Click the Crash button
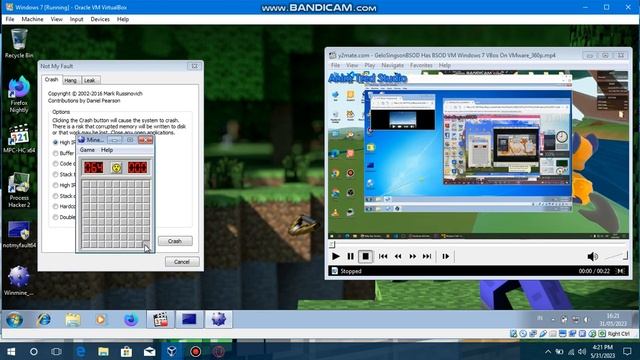640x360 pixels. (x=175, y=241)
